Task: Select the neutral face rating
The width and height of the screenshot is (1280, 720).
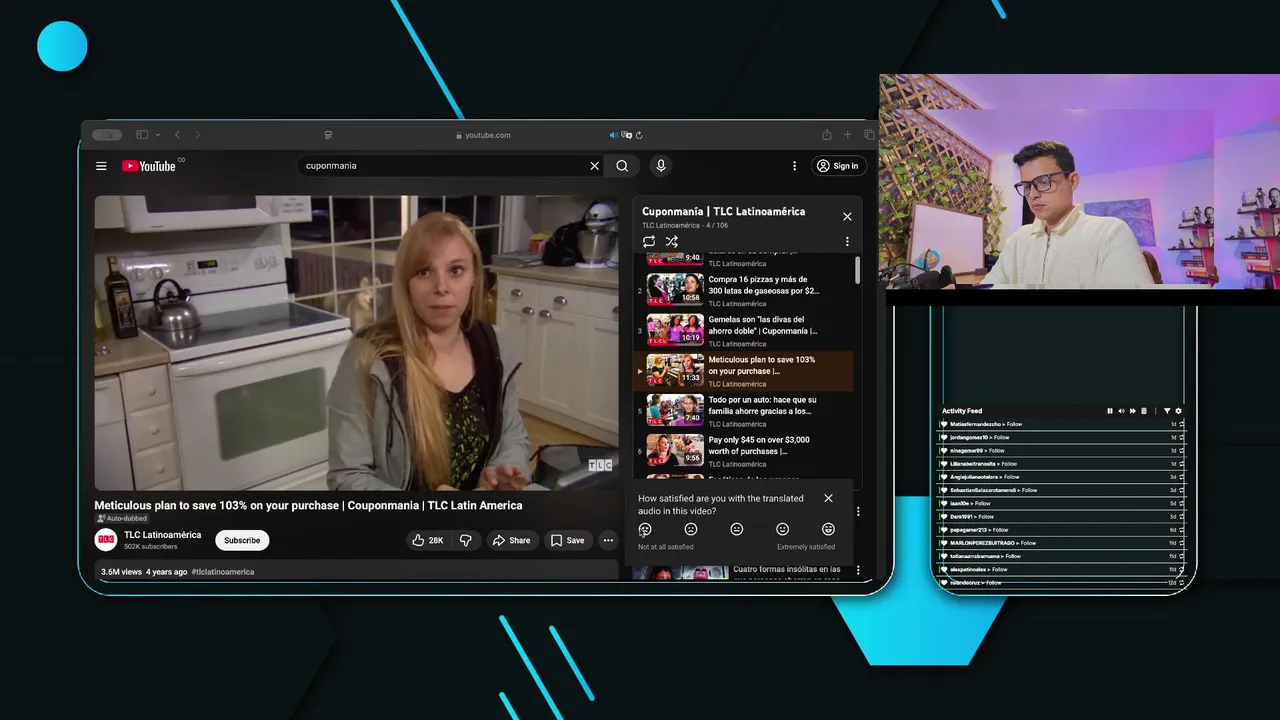Action: 737,529
